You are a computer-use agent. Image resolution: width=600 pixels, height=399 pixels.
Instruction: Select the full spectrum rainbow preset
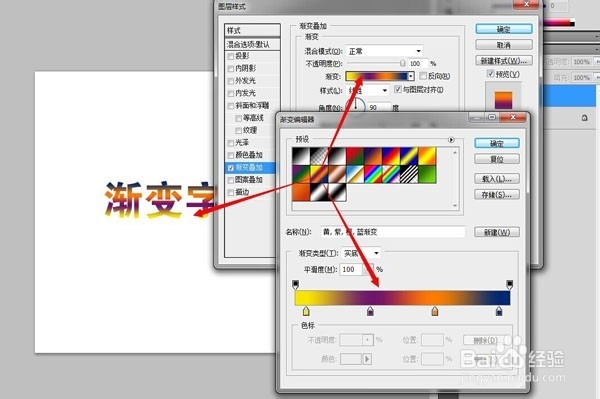click(x=373, y=174)
